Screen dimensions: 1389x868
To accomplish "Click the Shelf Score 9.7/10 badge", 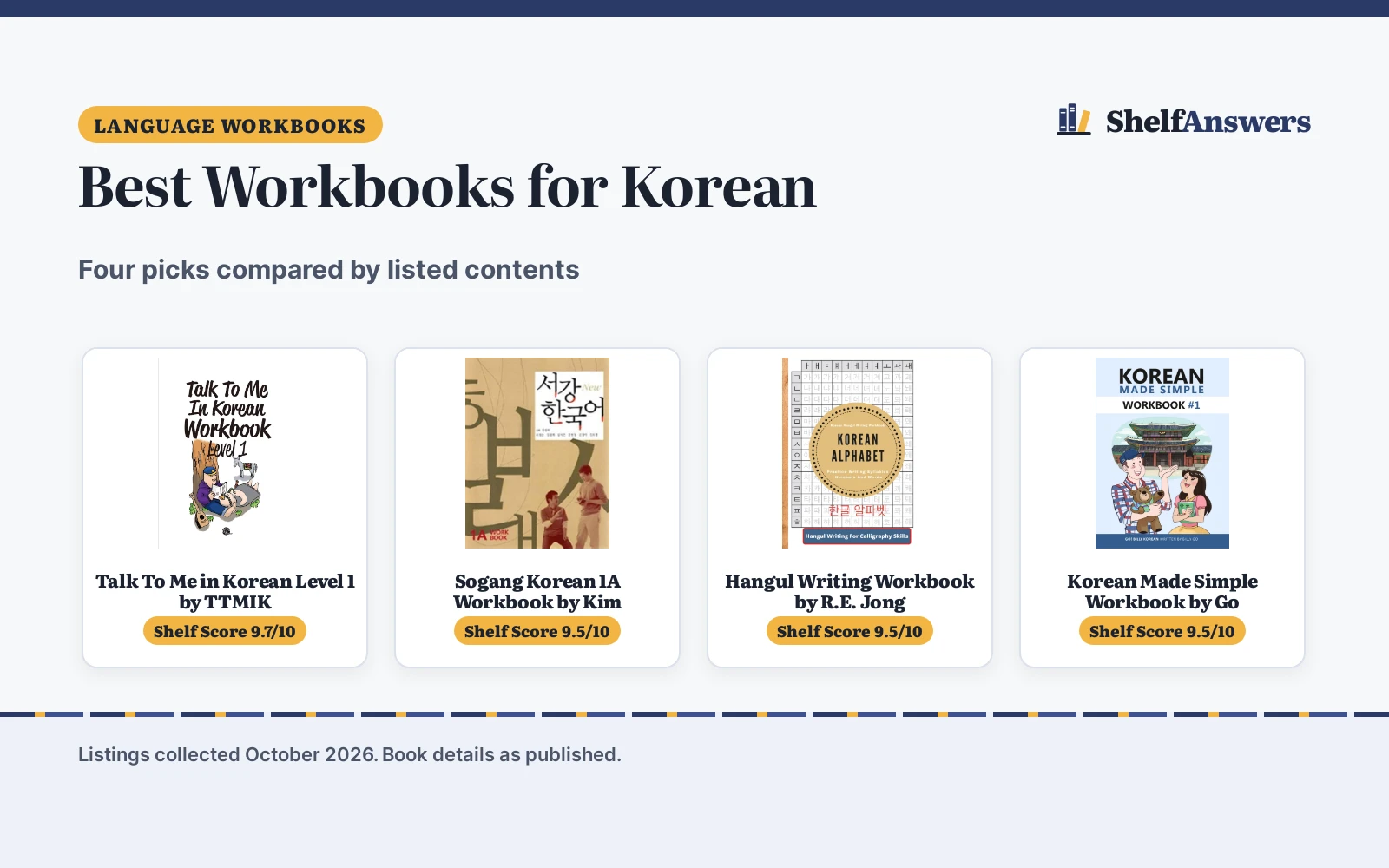I will [225, 631].
